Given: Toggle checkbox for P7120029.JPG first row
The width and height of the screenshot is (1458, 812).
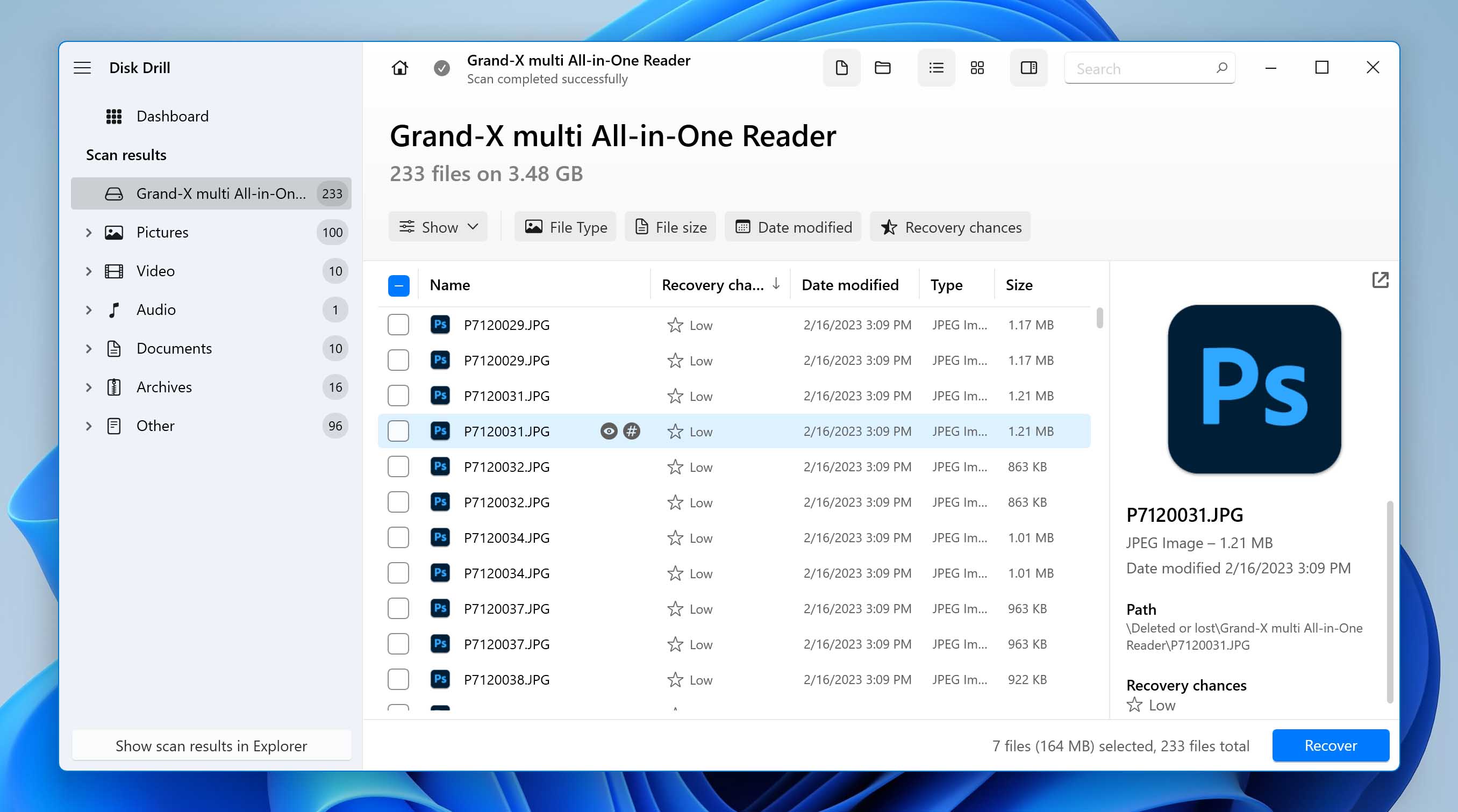Looking at the screenshot, I should (x=398, y=324).
